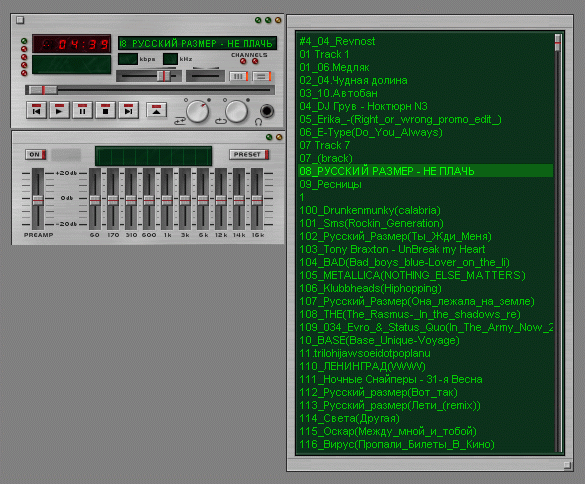585x484 pixels.
Task: Select 109_034_Evro & Status_Quo entry
Action: coord(426,327)
